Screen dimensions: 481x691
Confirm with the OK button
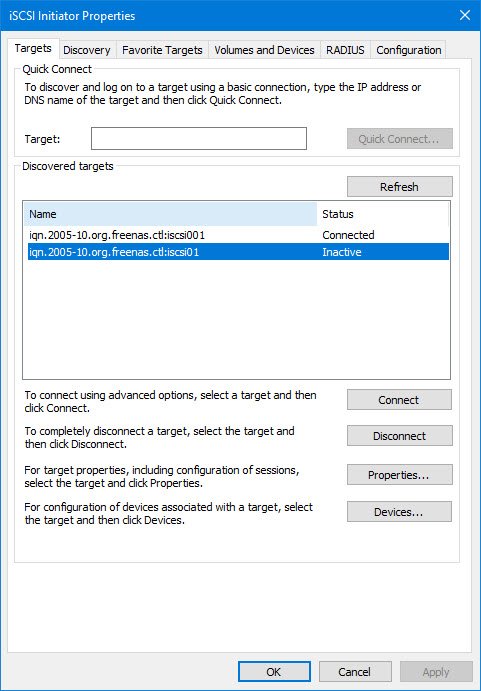[274, 672]
